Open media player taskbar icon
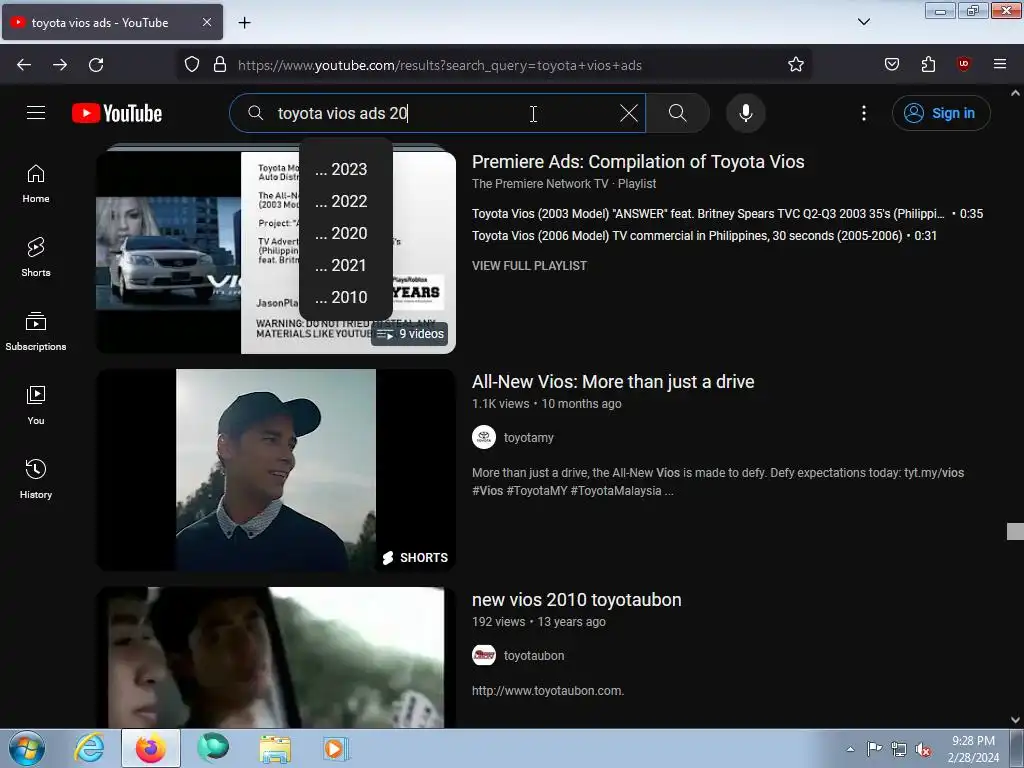The width and height of the screenshot is (1024, 768). [x=336, y=748]
